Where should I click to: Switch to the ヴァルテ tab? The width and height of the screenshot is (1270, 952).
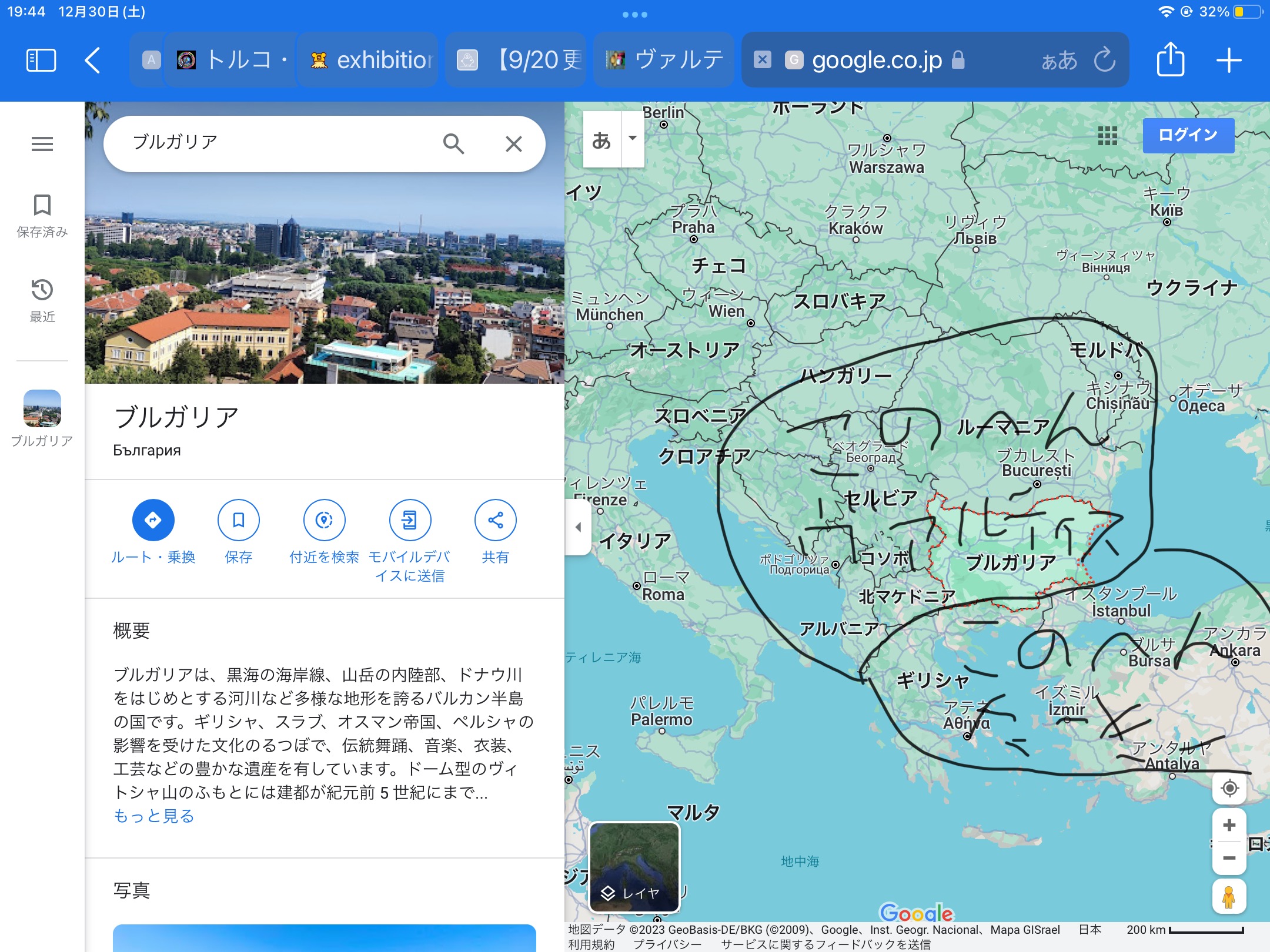[x=664, y=60]
